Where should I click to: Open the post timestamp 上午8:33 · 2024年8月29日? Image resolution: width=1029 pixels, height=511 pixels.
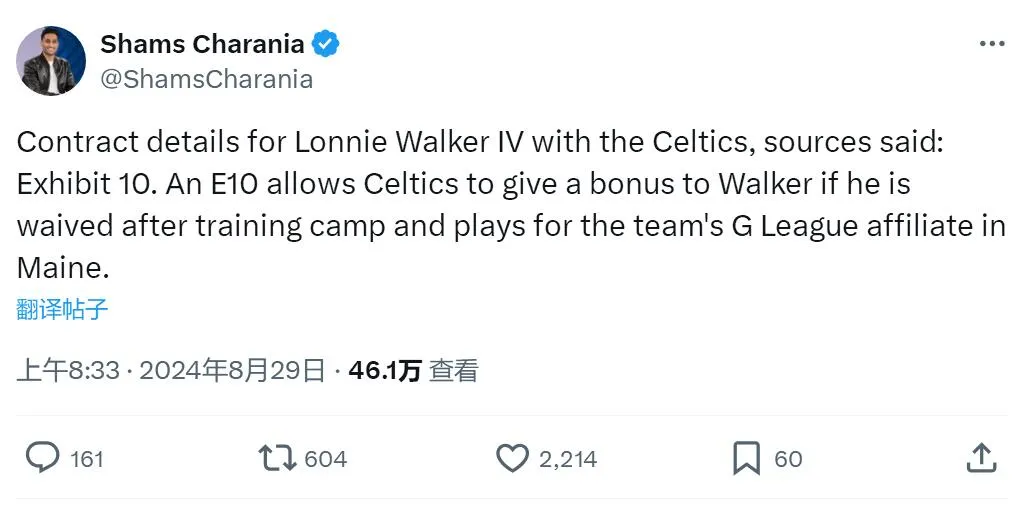click(x=171, y=371)
